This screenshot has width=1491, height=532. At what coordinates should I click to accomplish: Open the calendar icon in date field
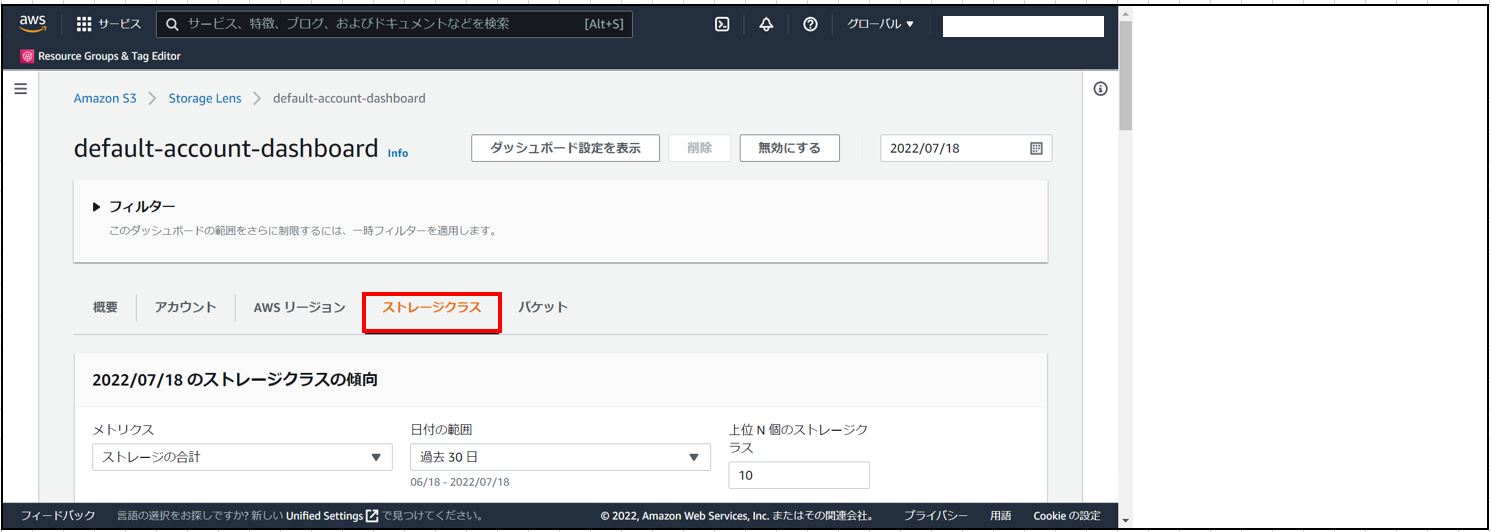coord(1036,148)
